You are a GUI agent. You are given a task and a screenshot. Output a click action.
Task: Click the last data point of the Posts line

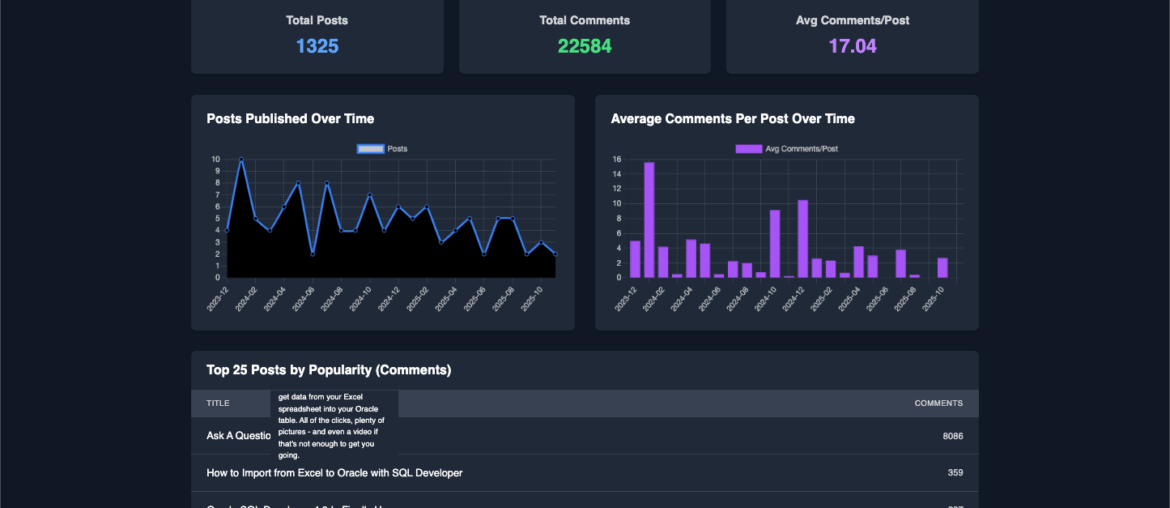pyautogui.click(x=555, y=254)
